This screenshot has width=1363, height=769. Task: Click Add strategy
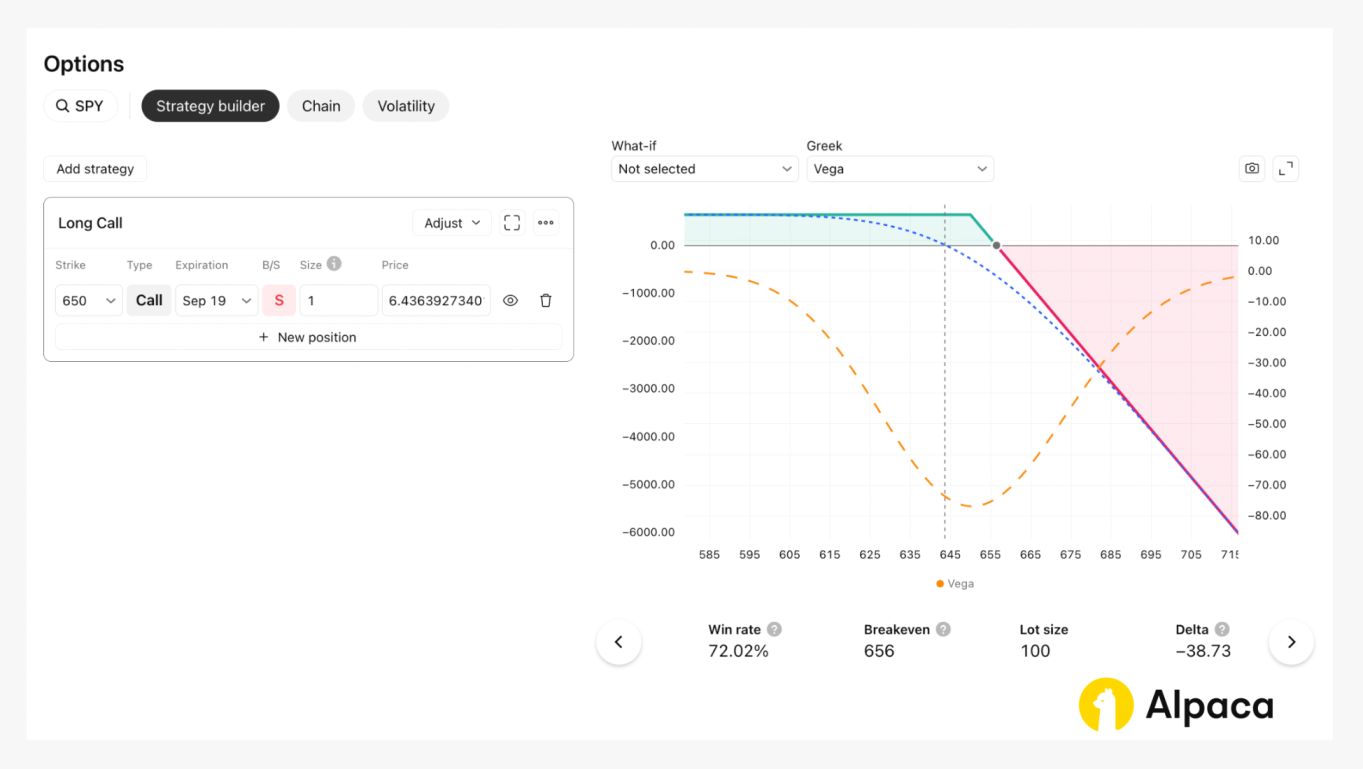point(94,168)
